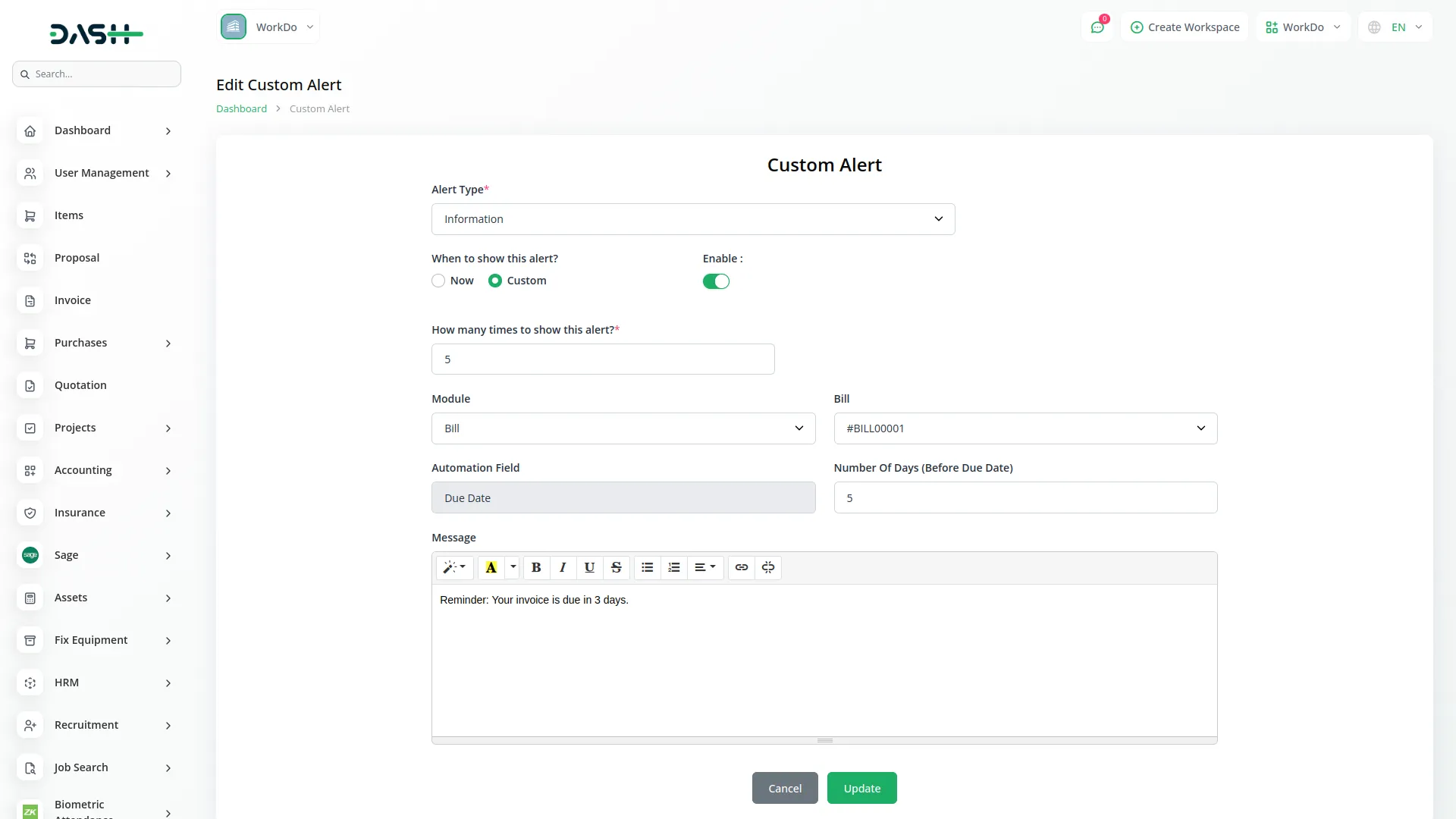Screen dimensions: 1456x819
Task: Navigate to the Dashboard breadcrumb link
Action: [x=240, y=108]
